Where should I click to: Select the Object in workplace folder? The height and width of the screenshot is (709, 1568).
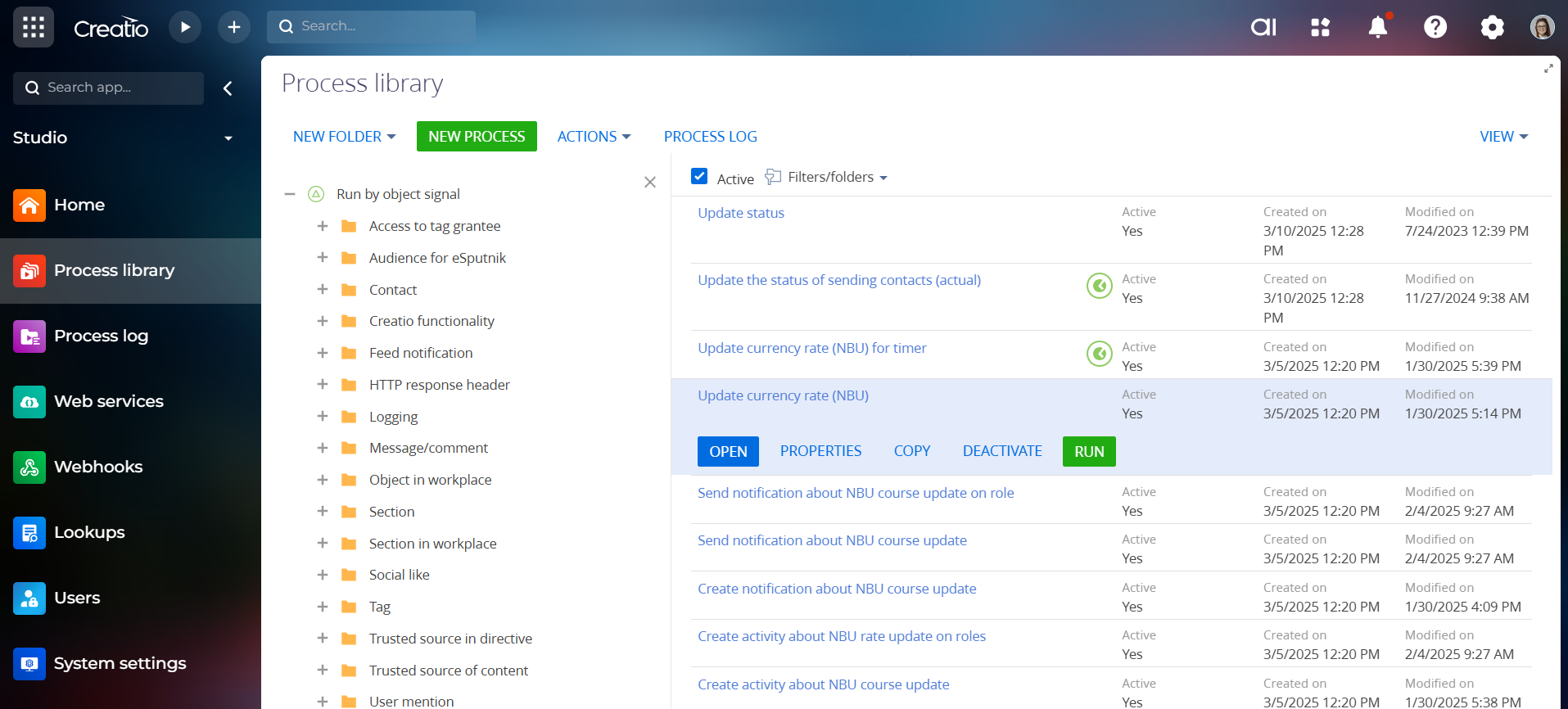pyautogui.click(x=430, y=480)
